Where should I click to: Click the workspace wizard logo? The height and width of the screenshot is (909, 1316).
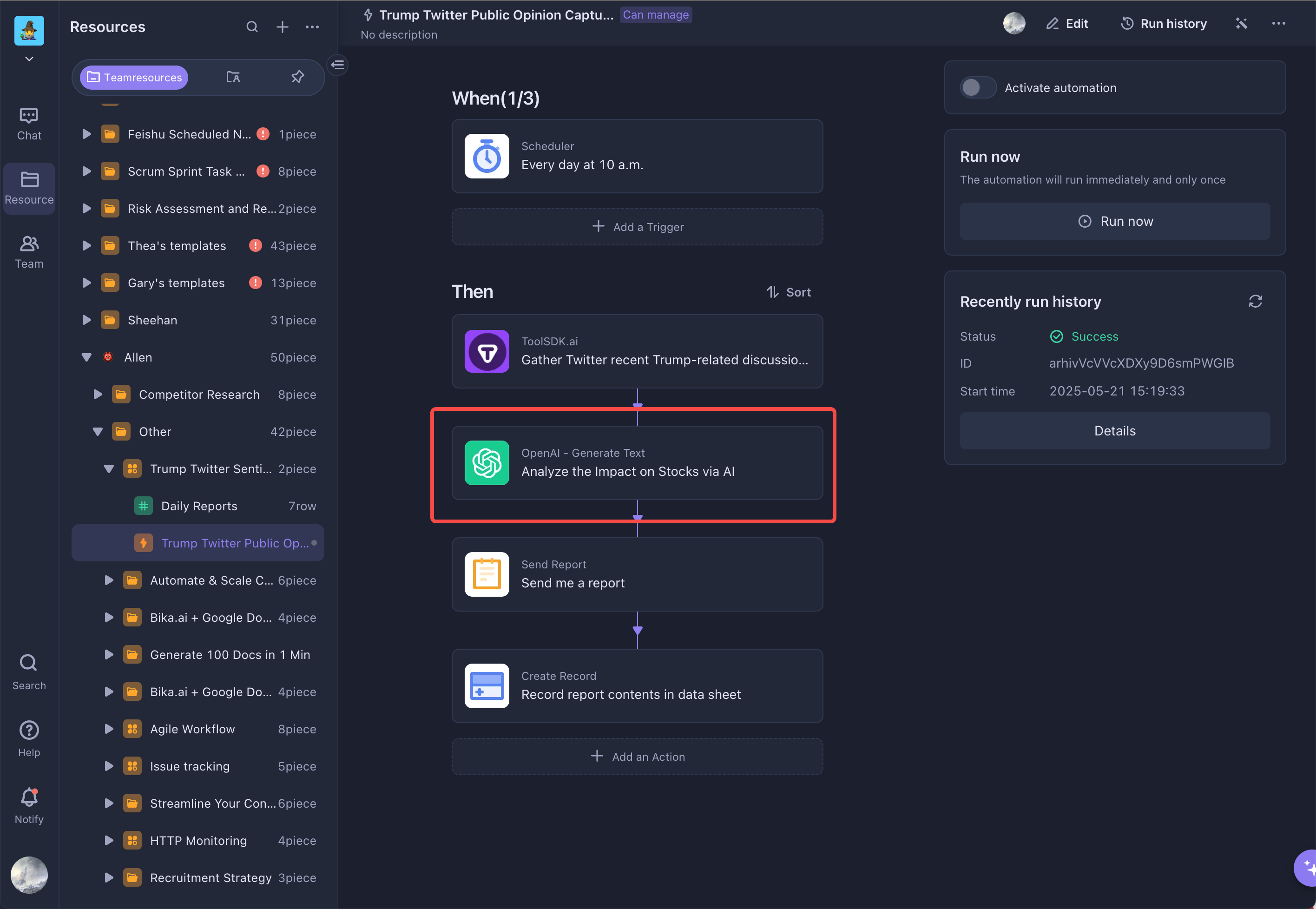point(29,30)
